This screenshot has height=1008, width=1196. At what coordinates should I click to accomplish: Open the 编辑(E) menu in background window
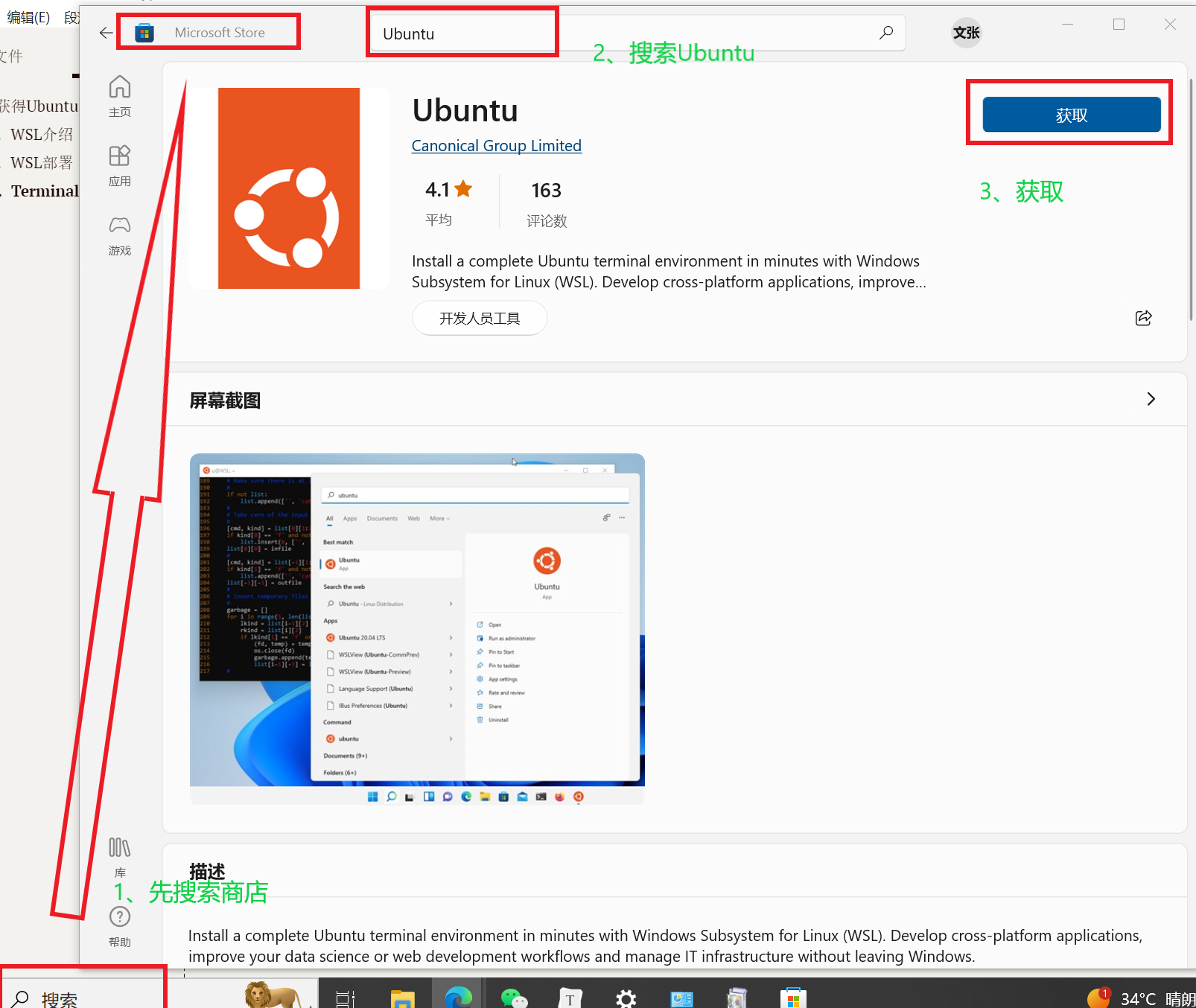pyautogui.click(x=28, y=17)
